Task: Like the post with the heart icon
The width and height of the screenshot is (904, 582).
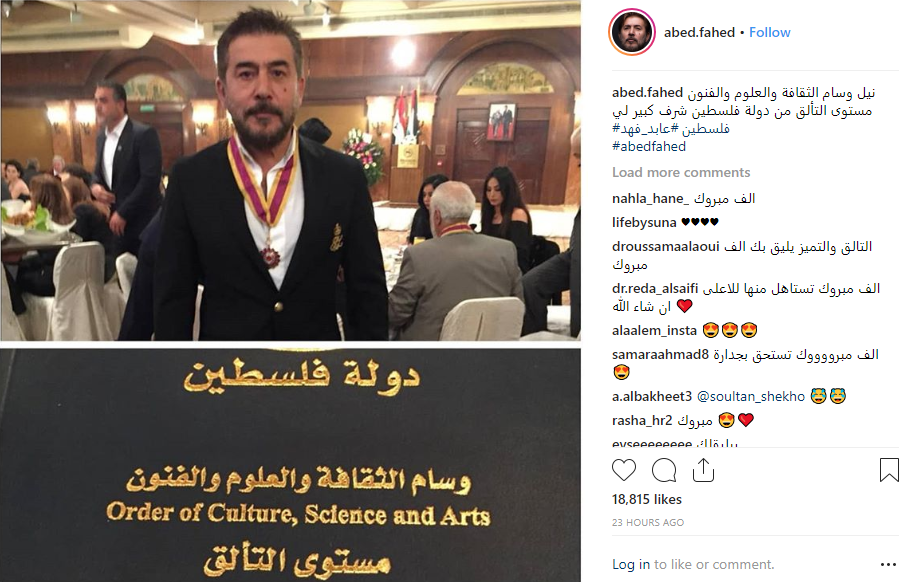Action: tap(624, 471)
